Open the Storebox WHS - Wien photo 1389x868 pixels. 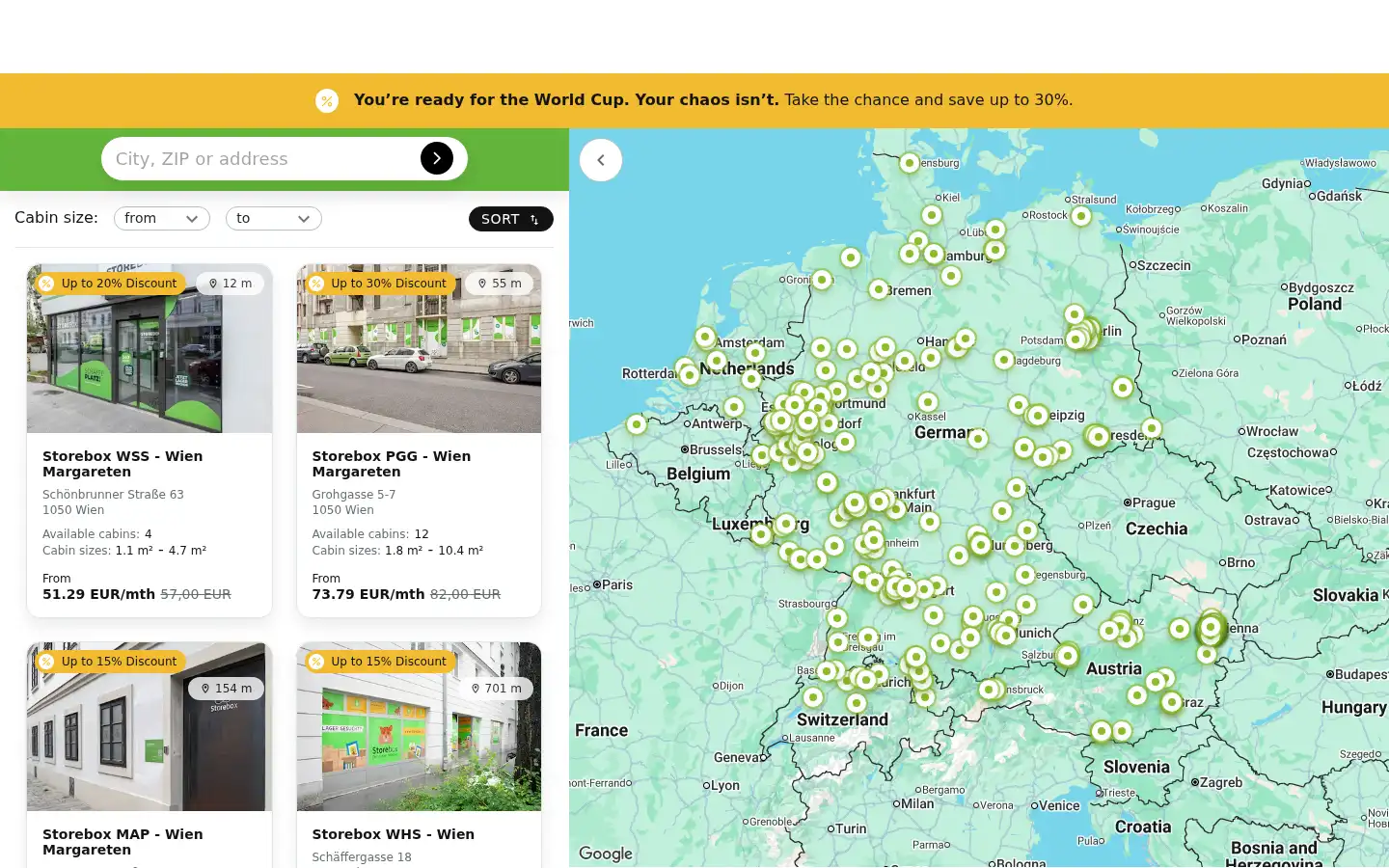(419, 726)
